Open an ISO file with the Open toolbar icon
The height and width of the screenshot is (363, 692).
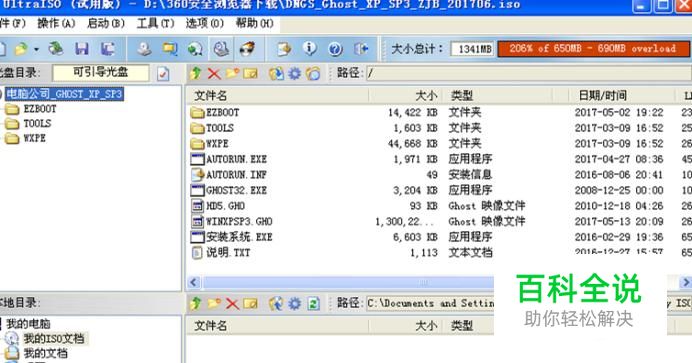click(21, 49)
